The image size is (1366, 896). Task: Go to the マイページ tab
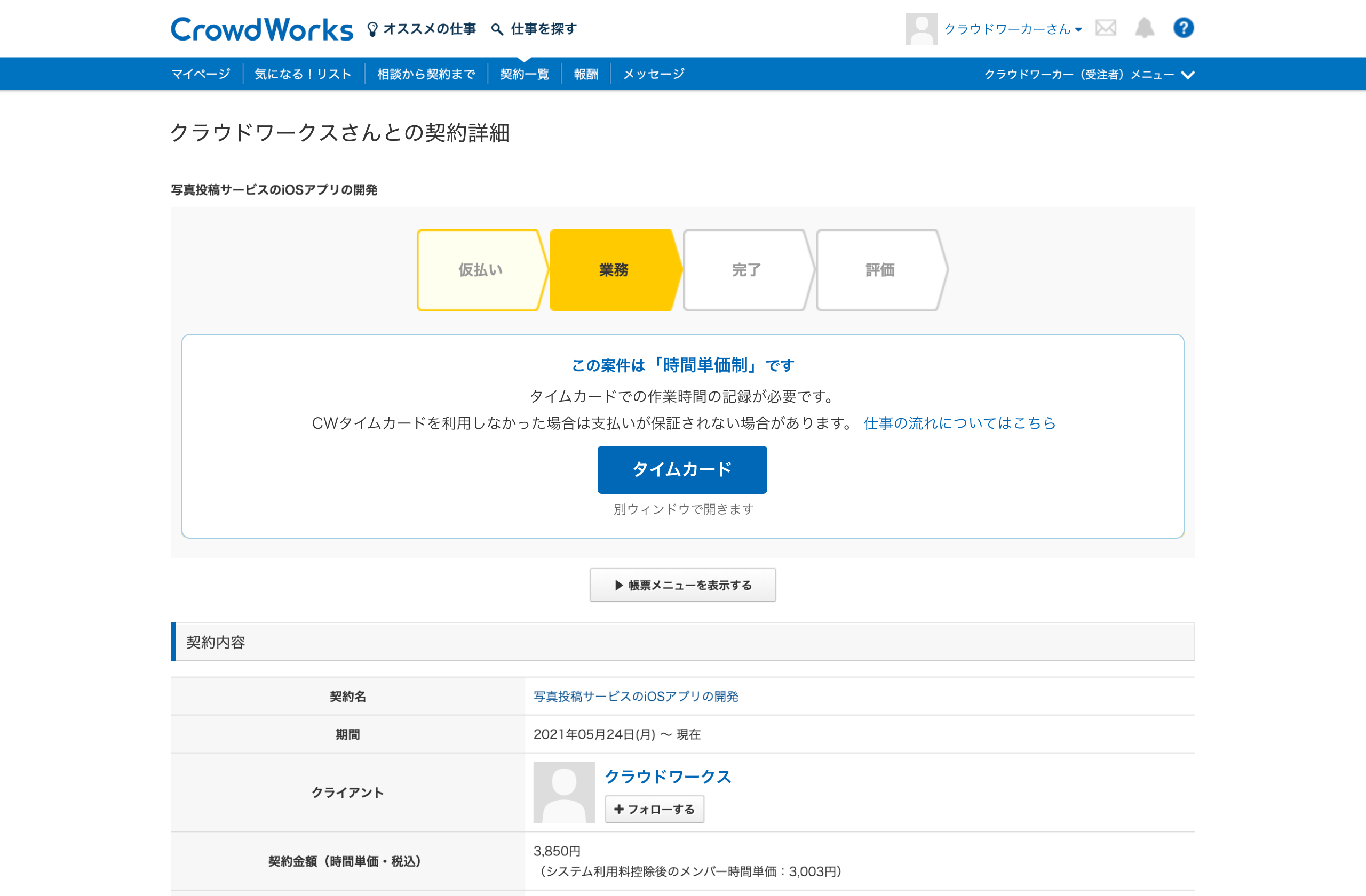pos(200,74)
